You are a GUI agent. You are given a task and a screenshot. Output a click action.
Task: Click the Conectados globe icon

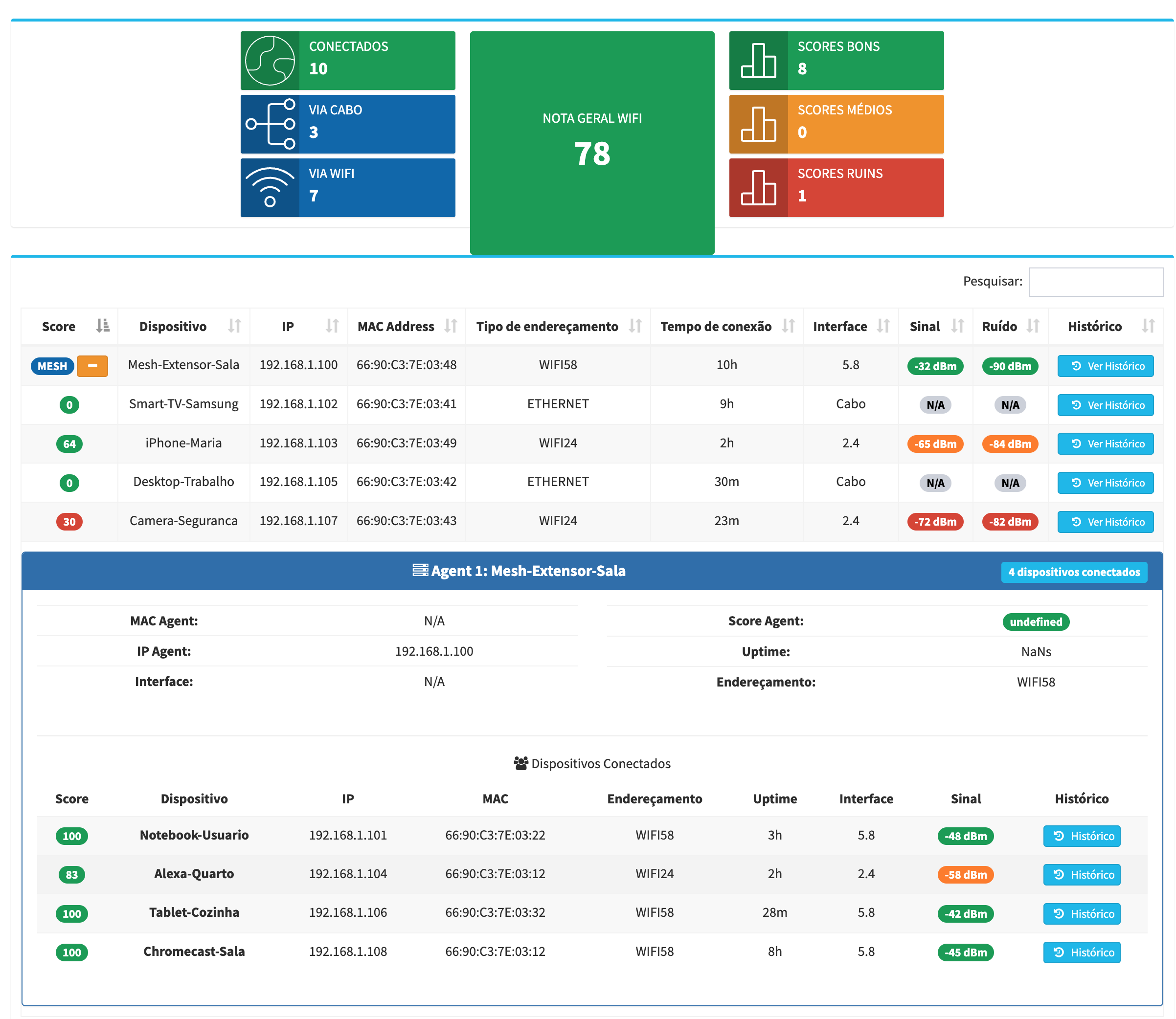[270, 60]
